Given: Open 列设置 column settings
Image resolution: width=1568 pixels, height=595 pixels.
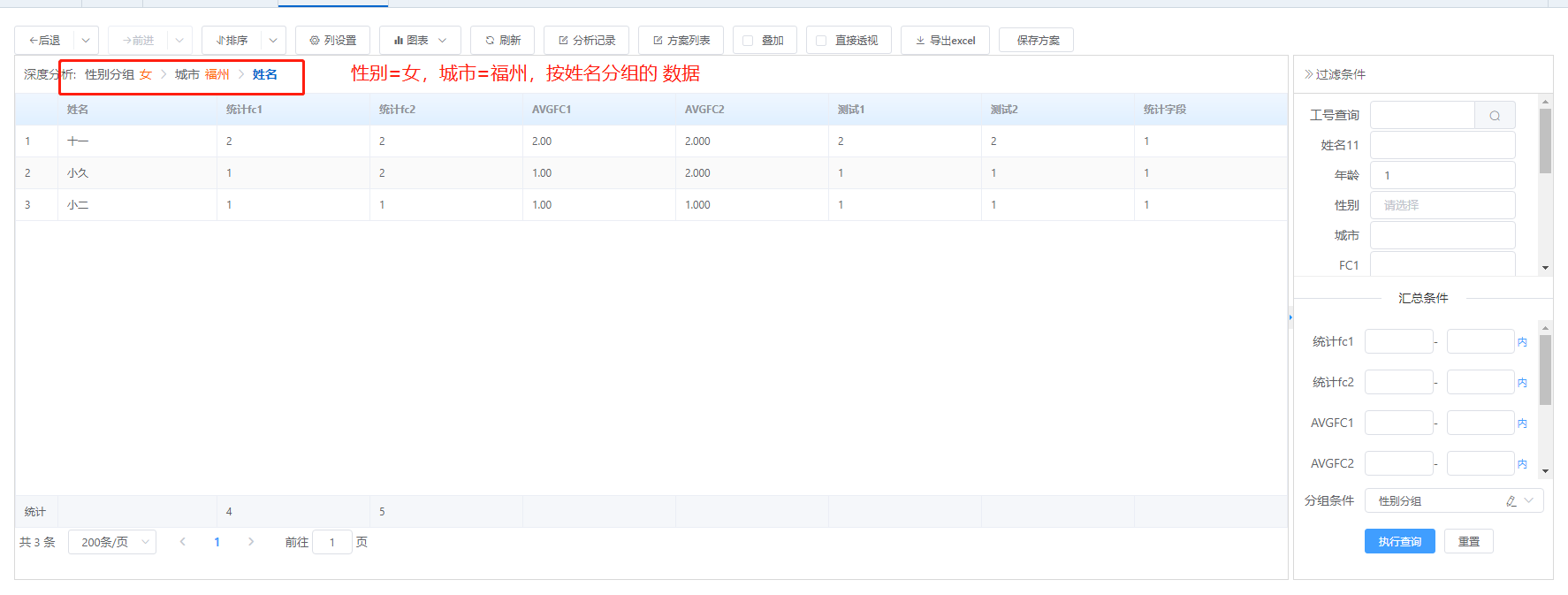Looking at the screenshot, I should click(x=332, y=41).
